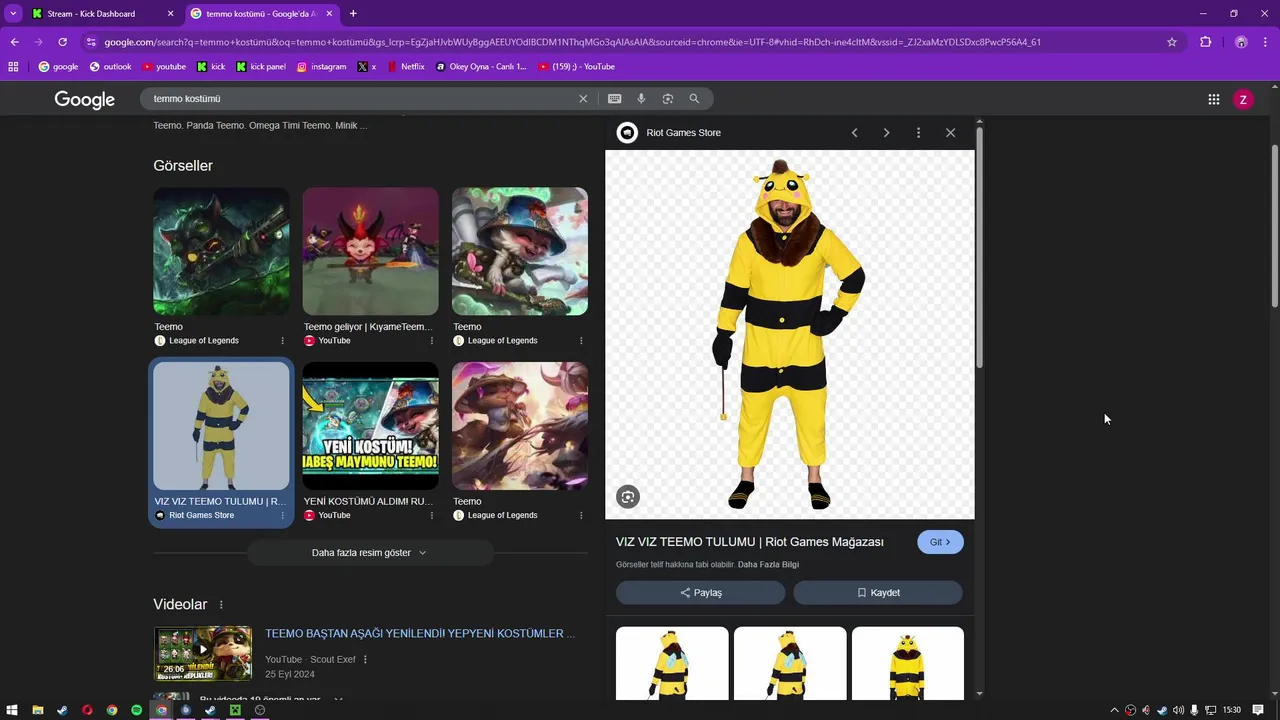Start voice search with the microphone icon

pos(641,99)
